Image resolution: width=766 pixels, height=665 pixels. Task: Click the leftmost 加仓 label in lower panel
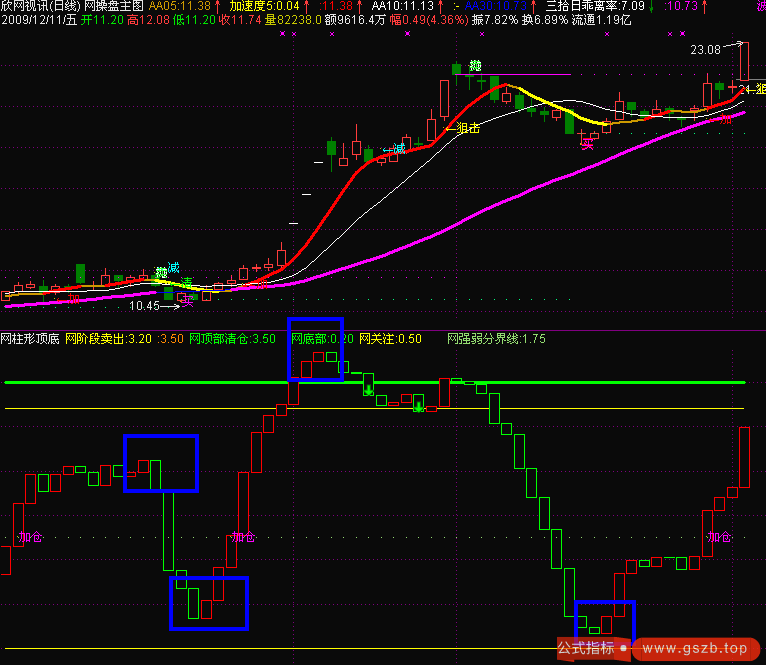[x=30, y=538]
